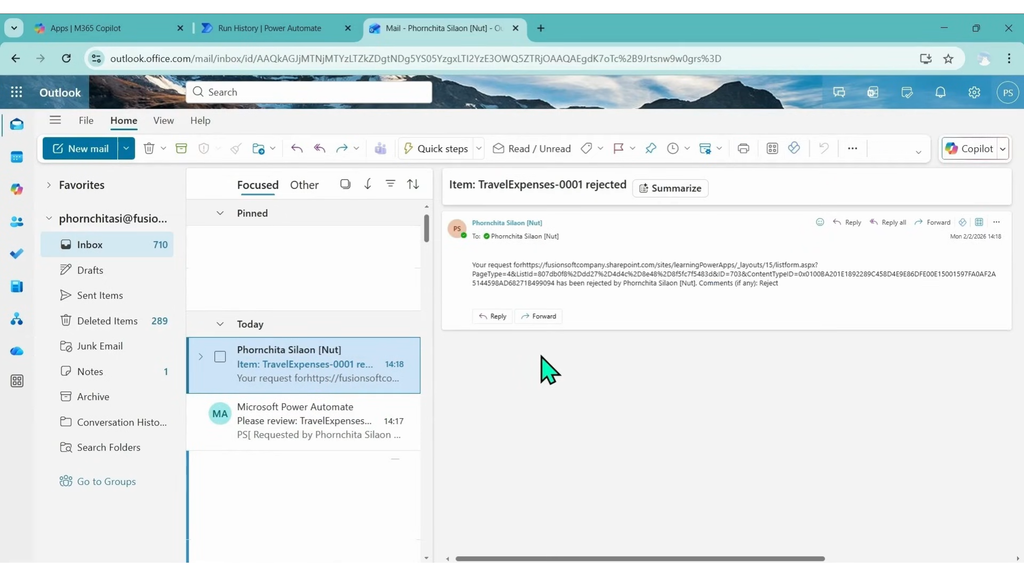Reload the page in browser

tap(66, 58)
